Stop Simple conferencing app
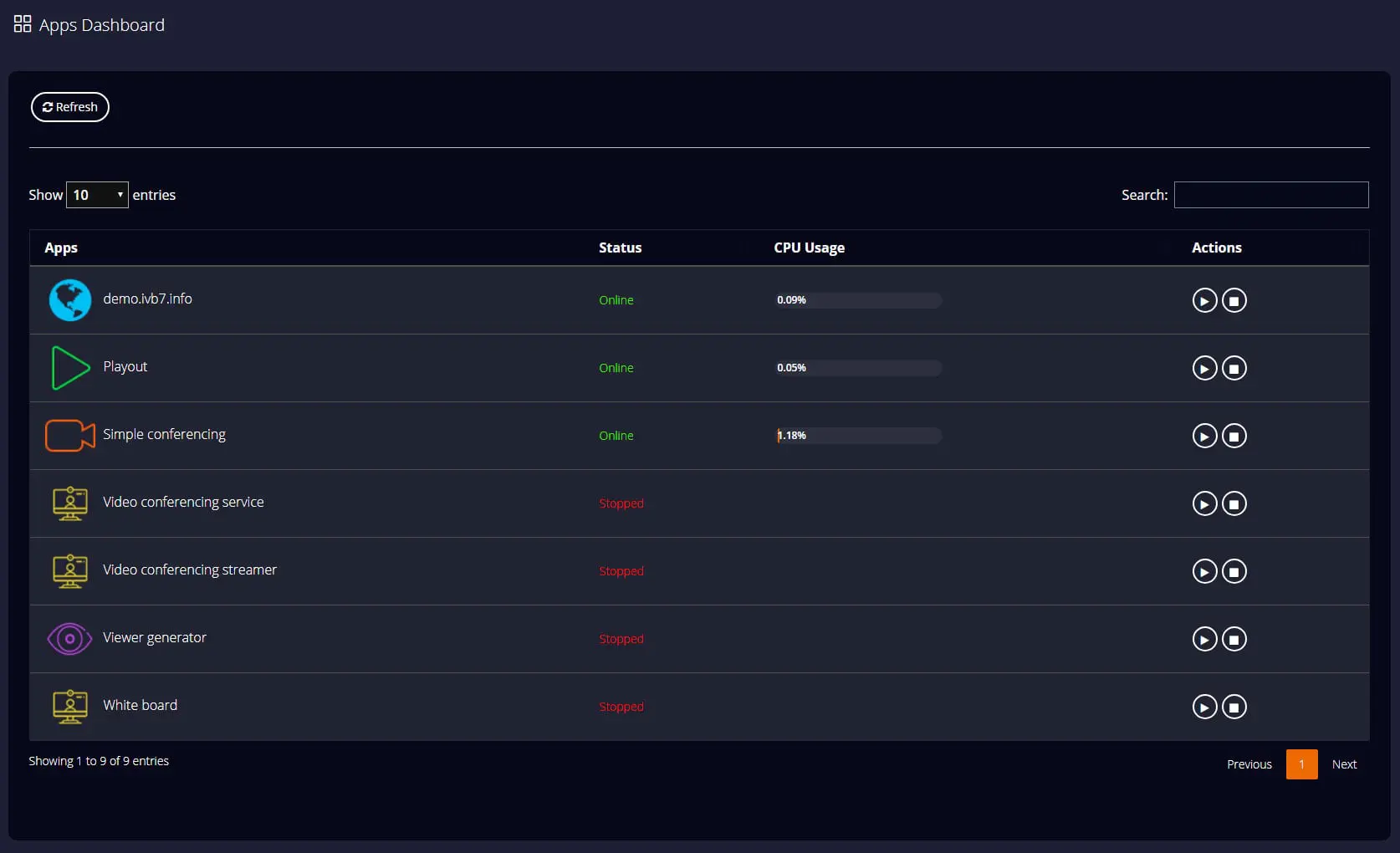This screenshot has width=1400, height=853. tap(1234, 436)
